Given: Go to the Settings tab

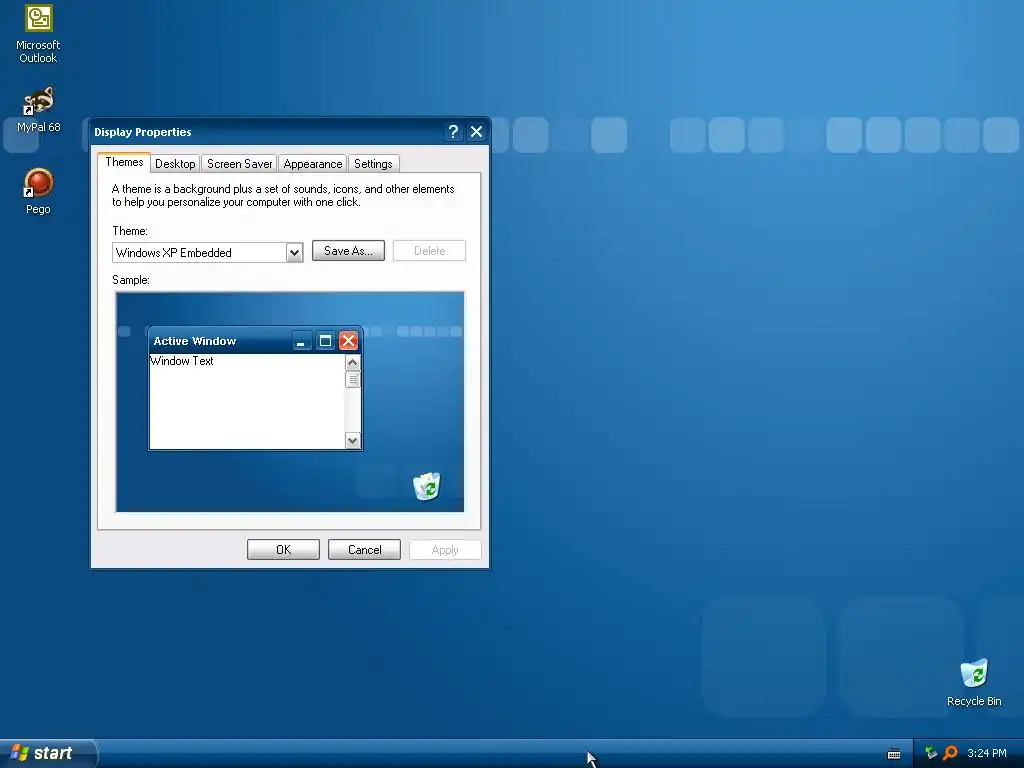Looking at the screenshot, I should click(x=373, y=164).
